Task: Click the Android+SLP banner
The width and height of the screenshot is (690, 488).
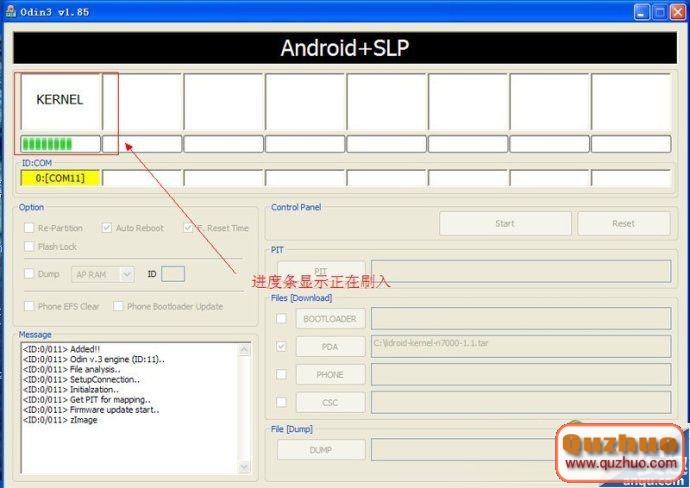Action: (345, 48)
